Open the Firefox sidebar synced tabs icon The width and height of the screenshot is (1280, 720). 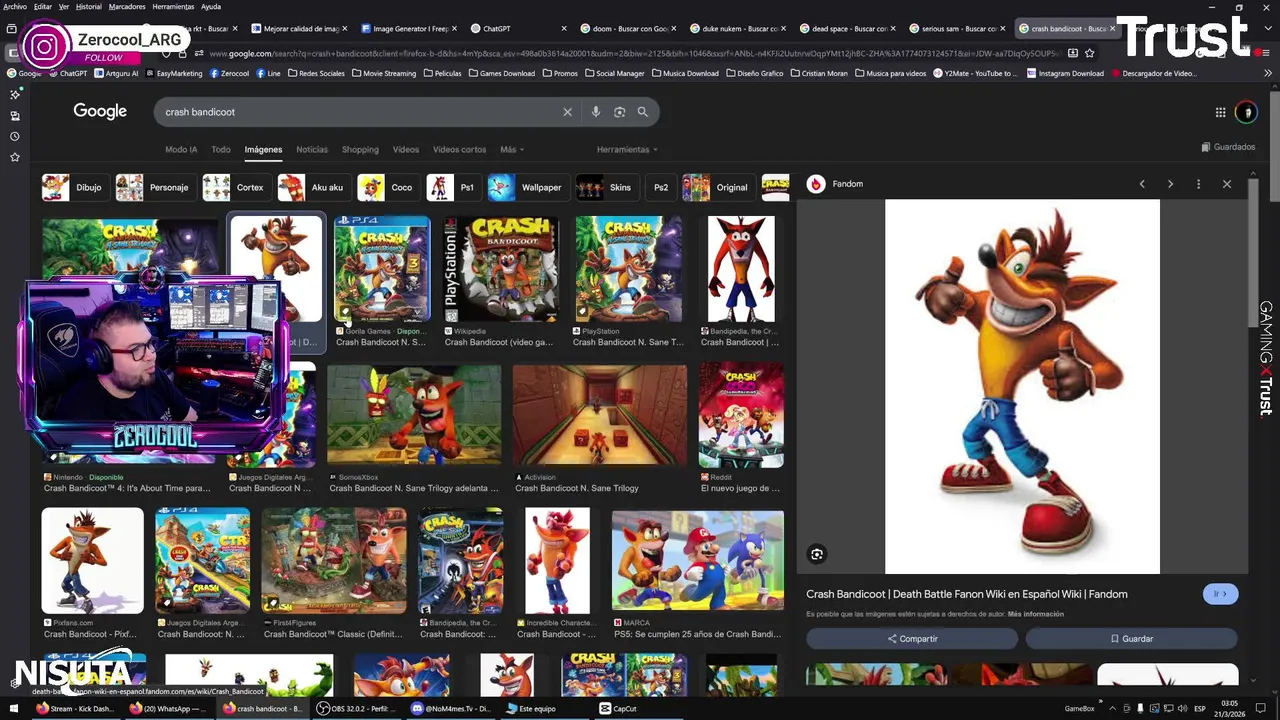point(15,115)
